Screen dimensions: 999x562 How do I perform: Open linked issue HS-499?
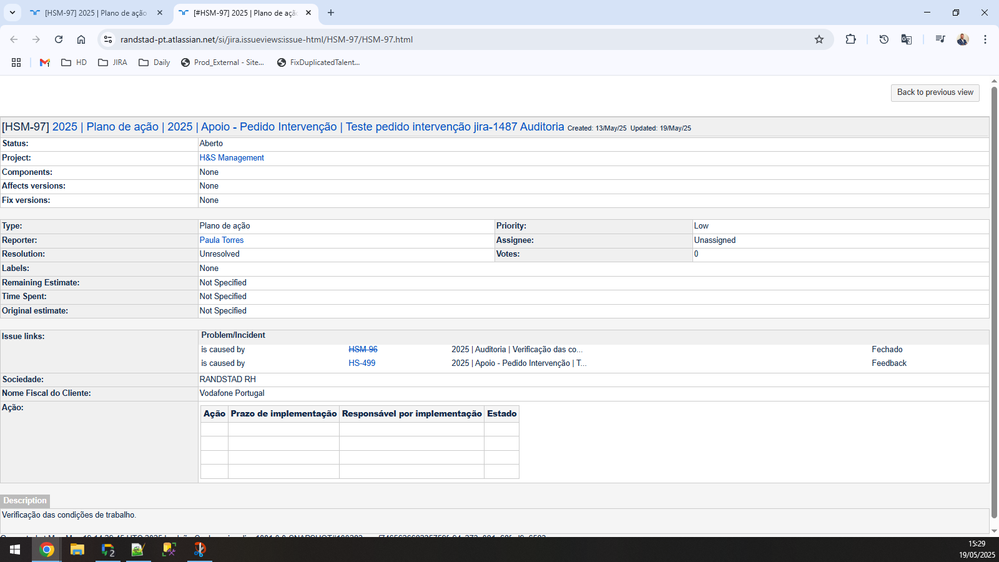click(361, 363)
